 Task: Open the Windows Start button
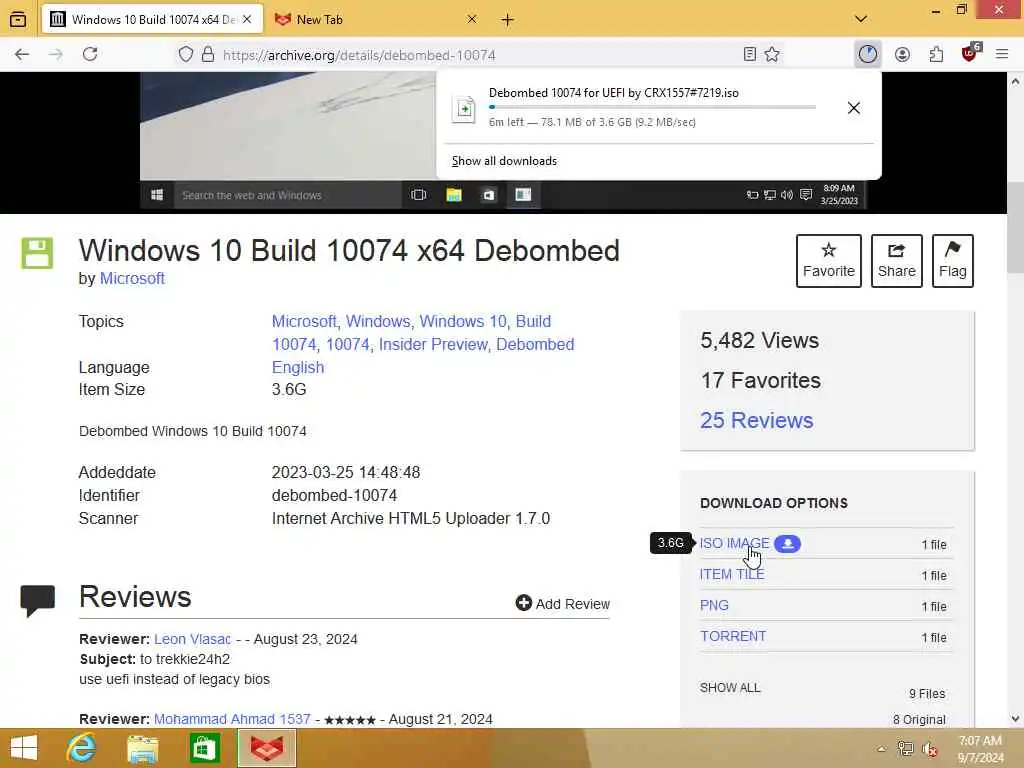click(24, 748)
